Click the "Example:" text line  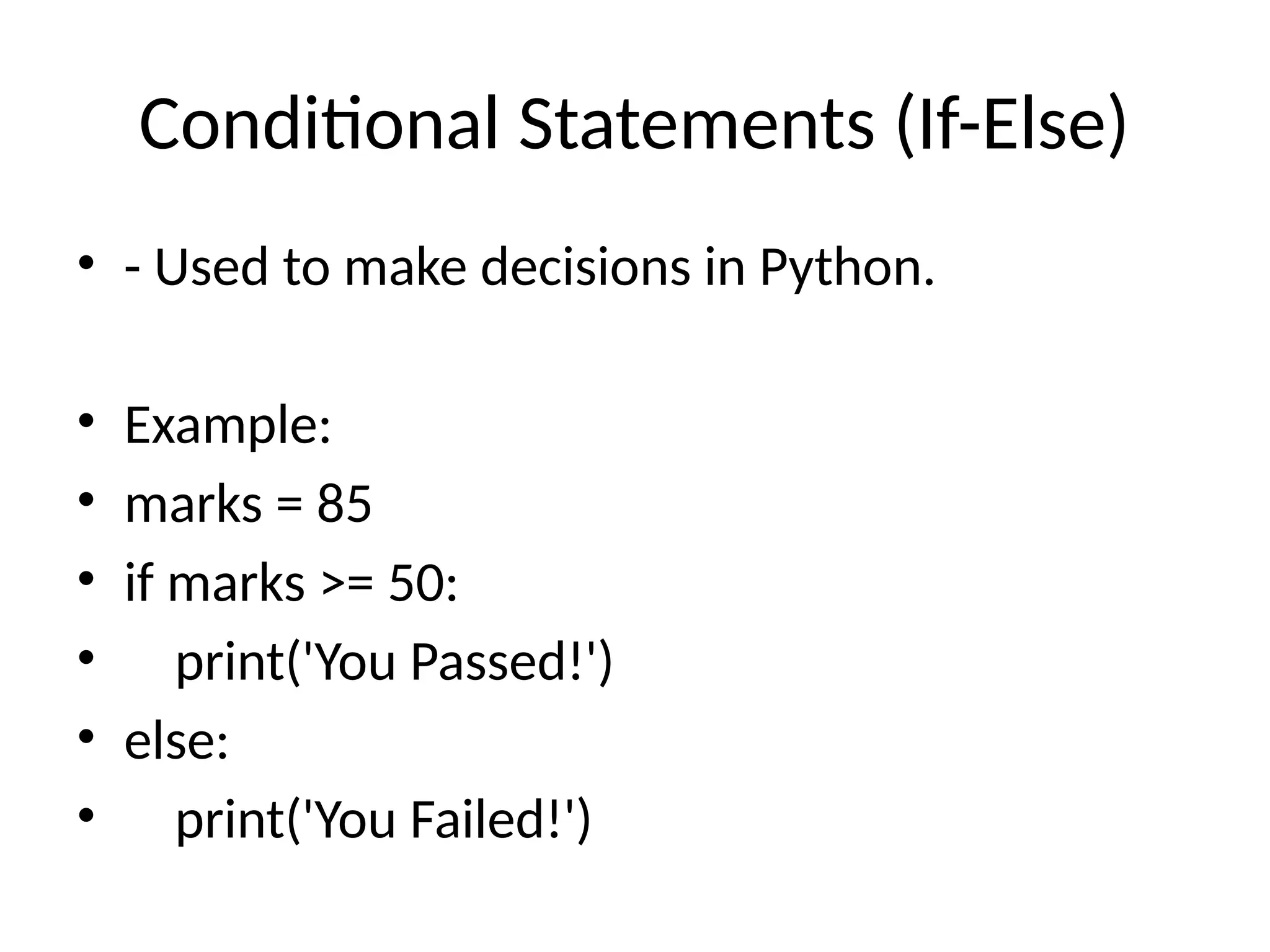pos(228,425)
